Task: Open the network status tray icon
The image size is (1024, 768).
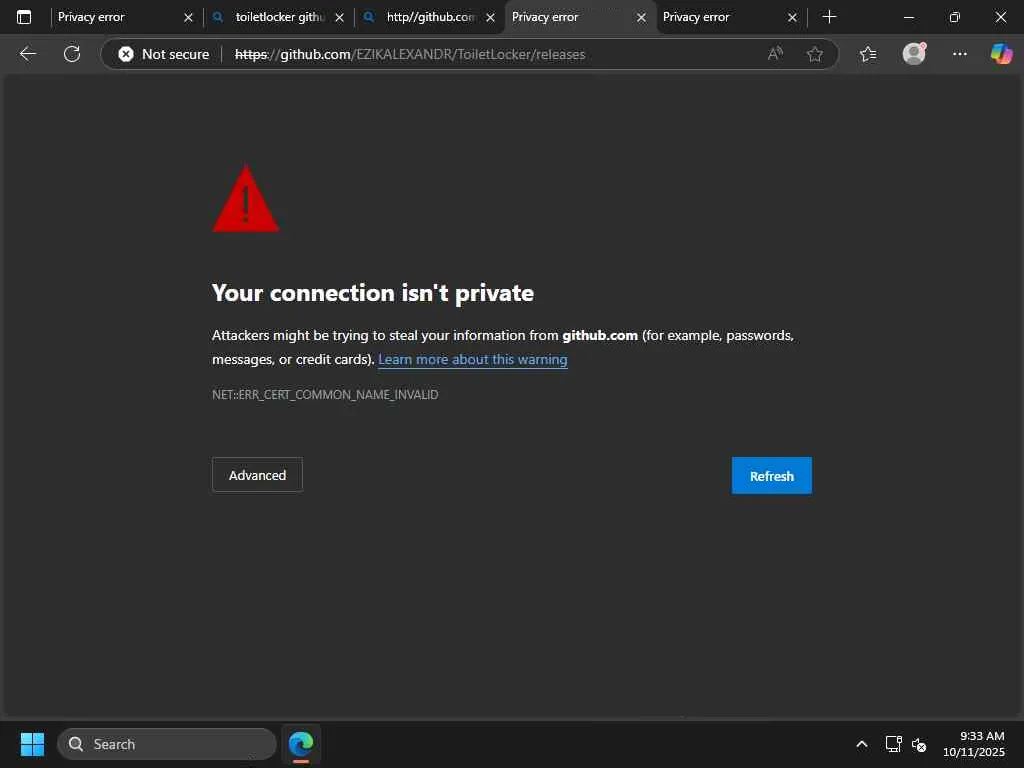Action: (893, 744)
